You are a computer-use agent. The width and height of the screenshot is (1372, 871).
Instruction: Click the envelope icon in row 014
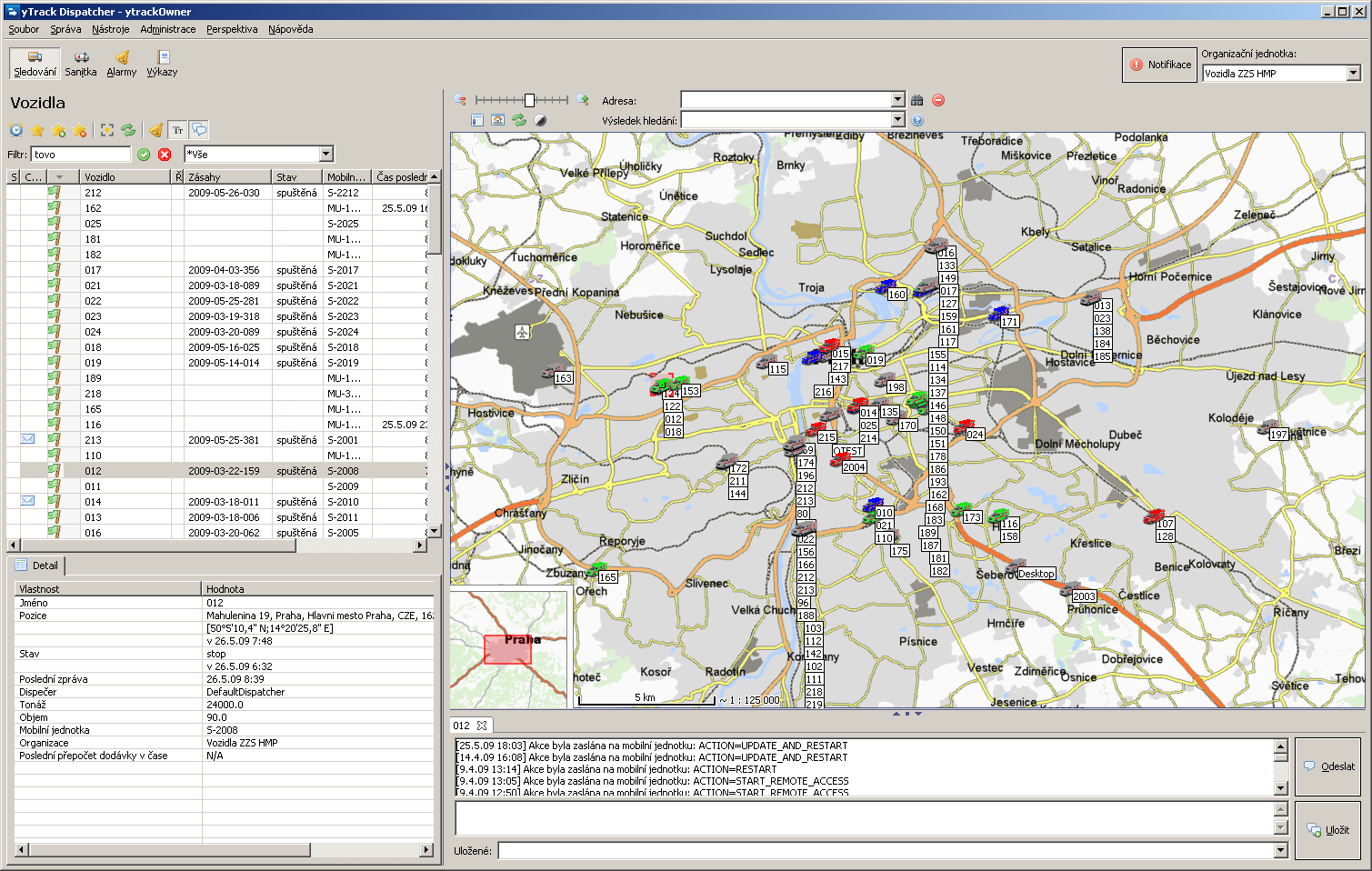27,501
